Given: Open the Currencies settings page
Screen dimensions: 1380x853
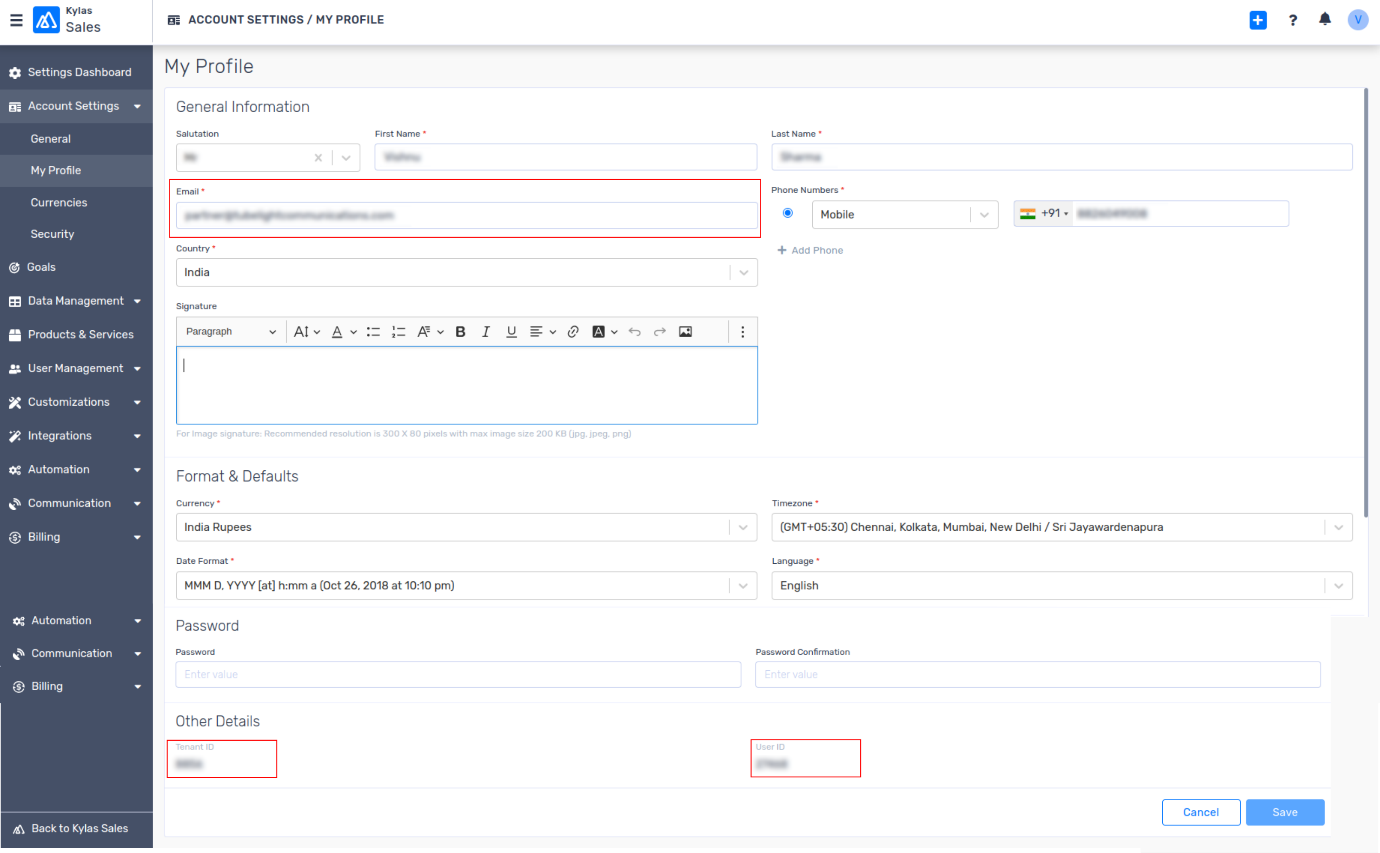Looking at the screenshot, I should (x=59, y=202).
